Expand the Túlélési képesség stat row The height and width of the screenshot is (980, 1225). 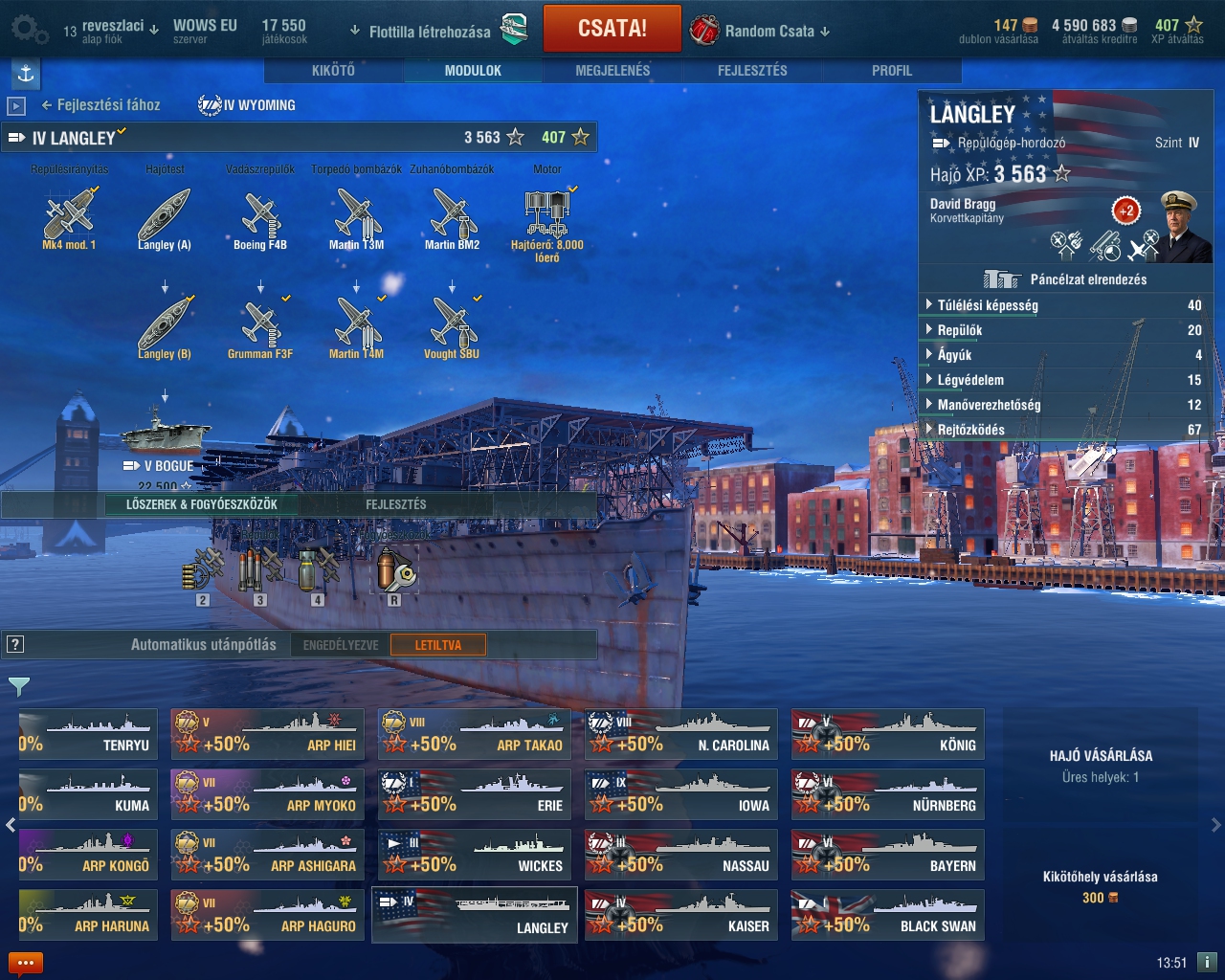click(1064, 305)
